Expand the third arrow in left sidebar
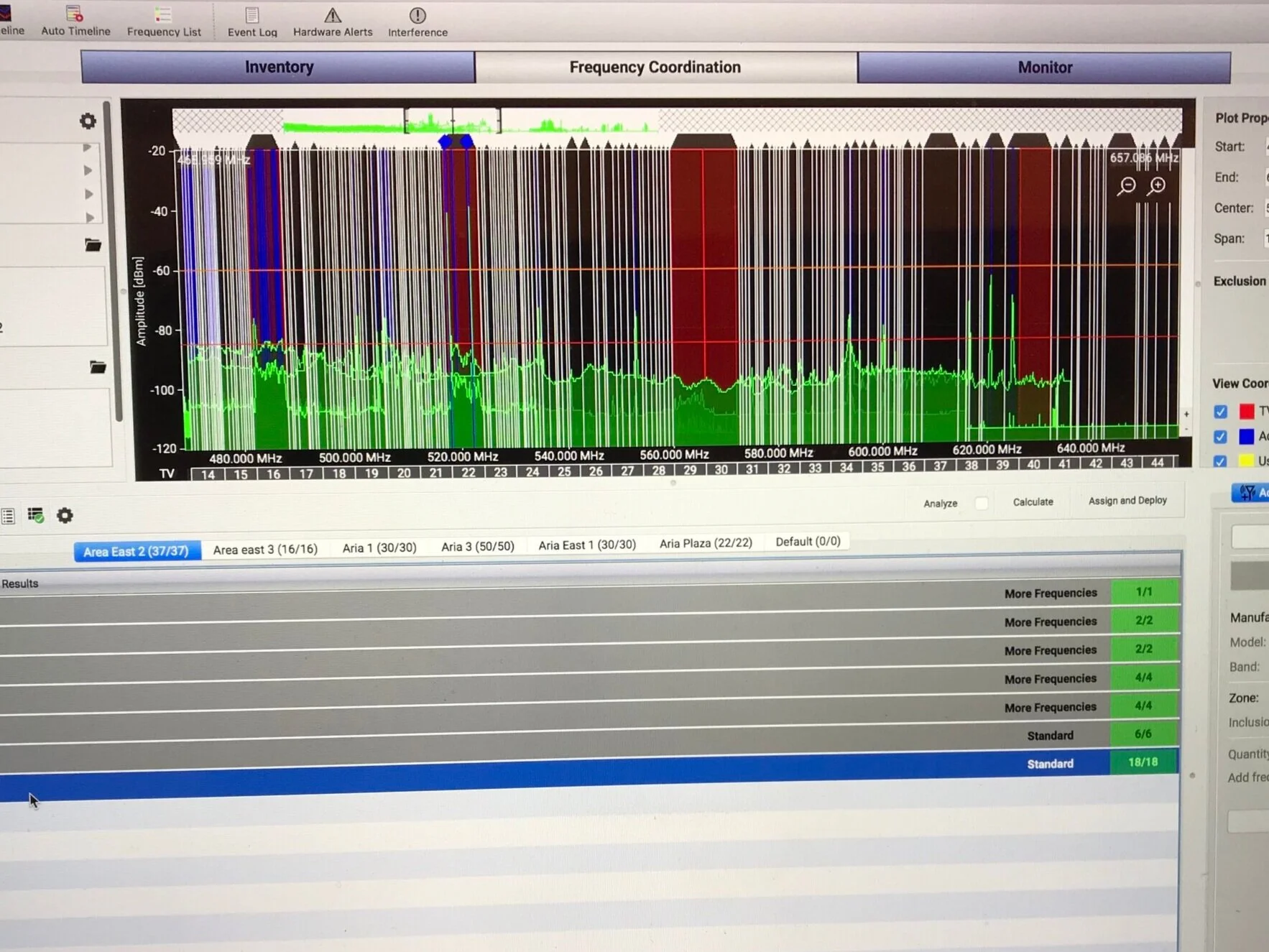1269x952 pixels. pos(88,194)
